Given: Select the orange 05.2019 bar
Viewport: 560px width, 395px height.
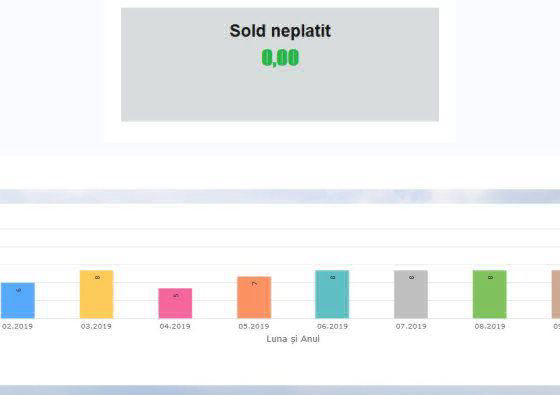Looking at the screenshot, I should click(x=254, y=297).
